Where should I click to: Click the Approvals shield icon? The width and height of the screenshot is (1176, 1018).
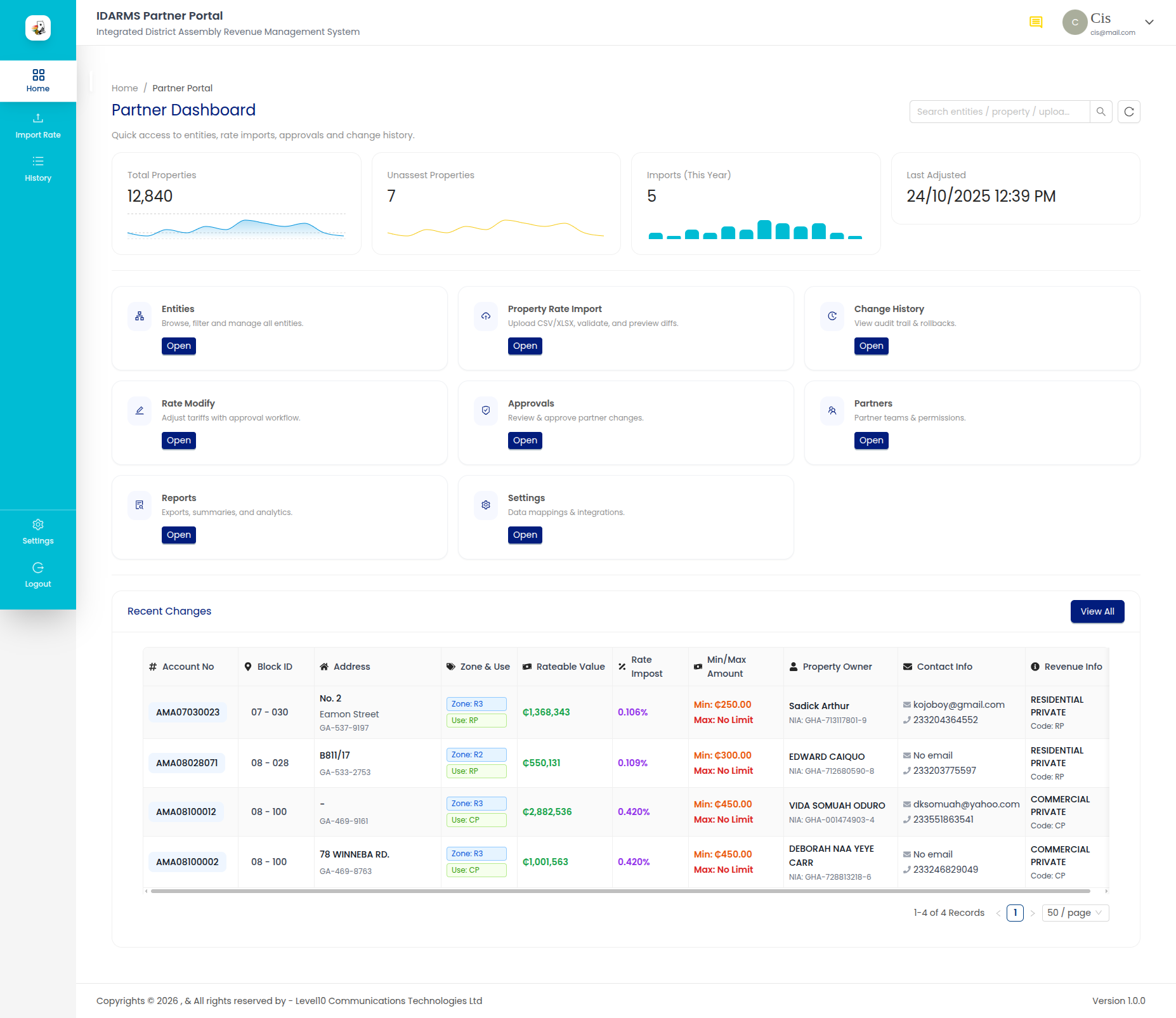tap(486, 410)
